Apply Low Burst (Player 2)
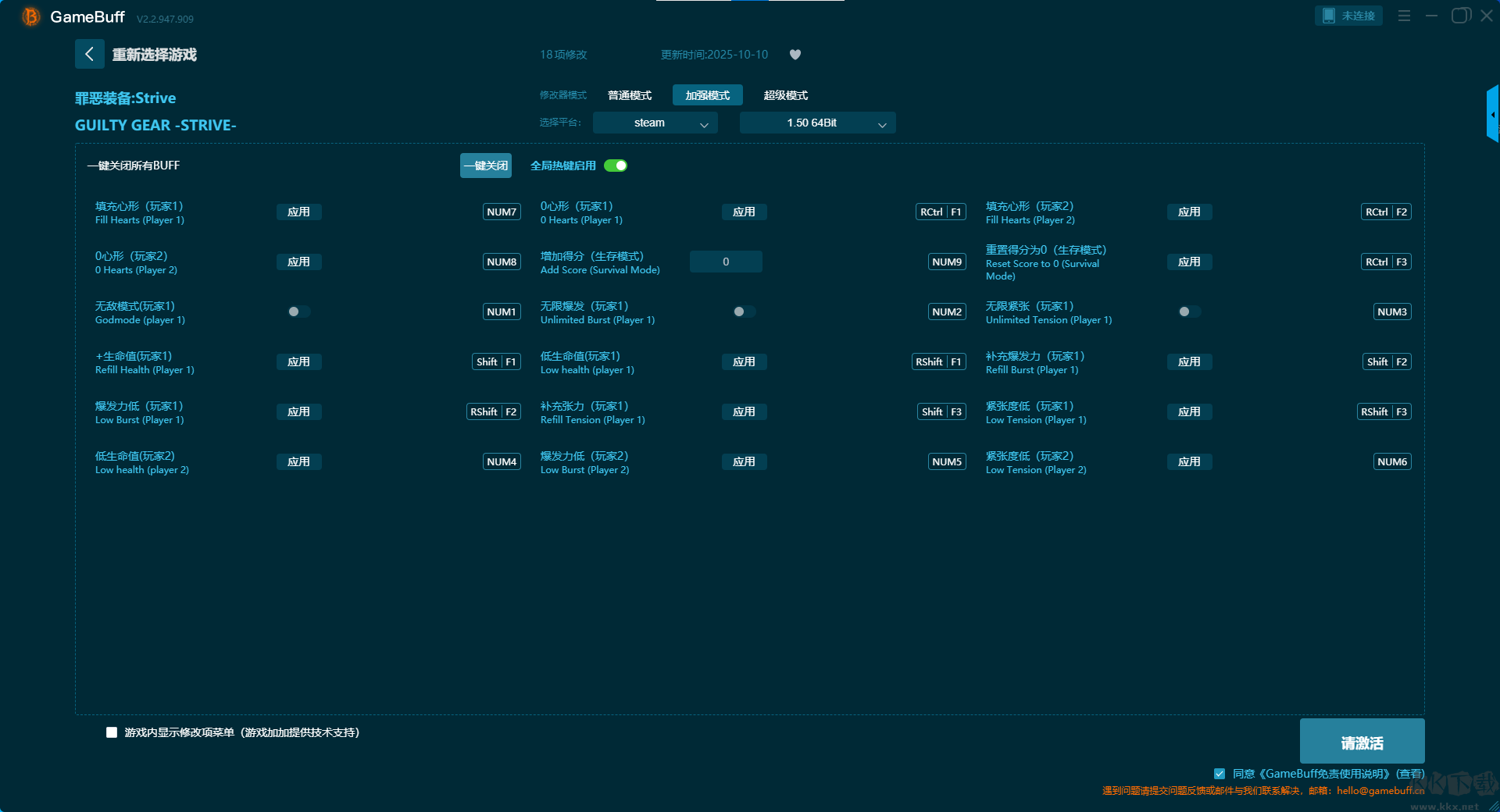The height and width of the screenshot is (812, 1500). 744,461
